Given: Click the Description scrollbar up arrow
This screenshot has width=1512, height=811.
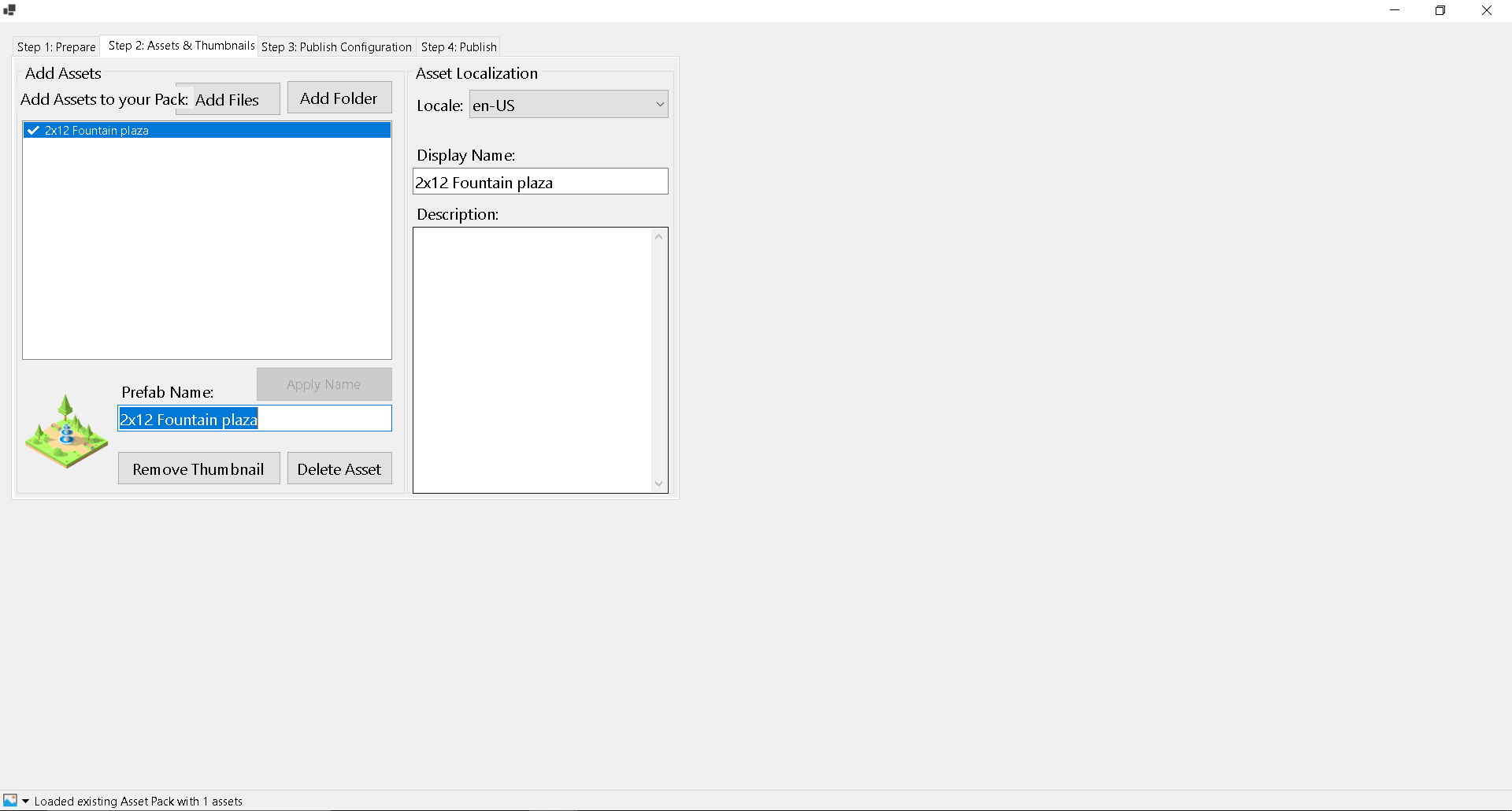Looking at the screenshot, I should coord(658,235).
